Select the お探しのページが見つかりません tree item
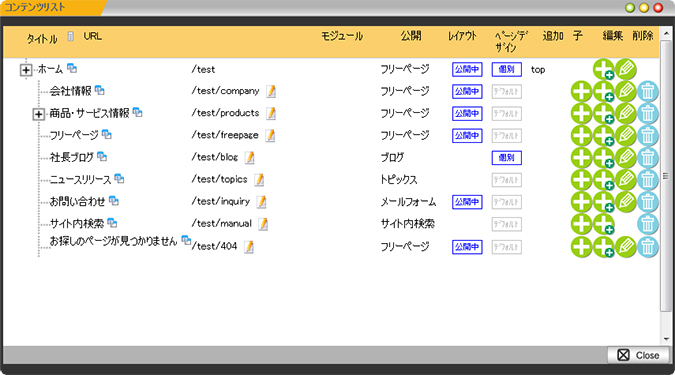This screenshot has height=375, width=675. pos(113,241)
